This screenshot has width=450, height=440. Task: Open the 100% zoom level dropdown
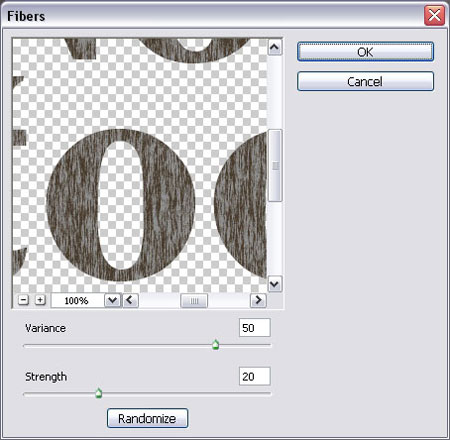(x=112, y=300)
